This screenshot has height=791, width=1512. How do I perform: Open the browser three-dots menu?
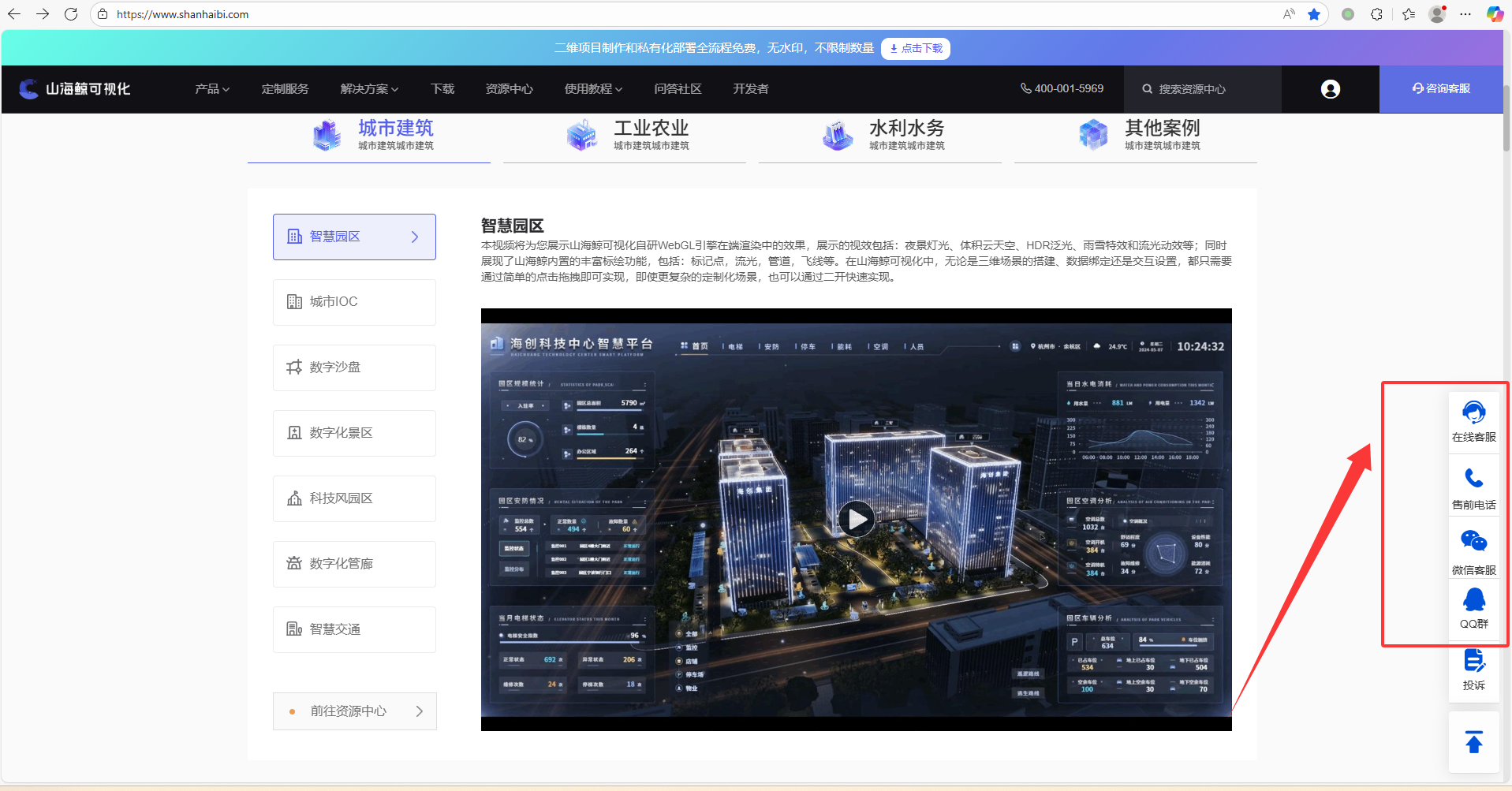click(1465, 14)
